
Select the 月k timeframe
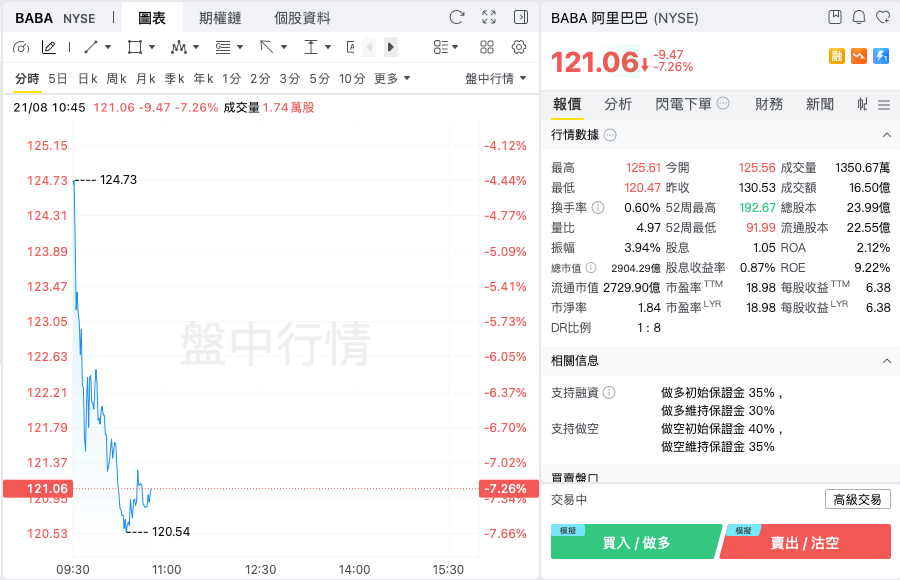[x=146, y=78]
